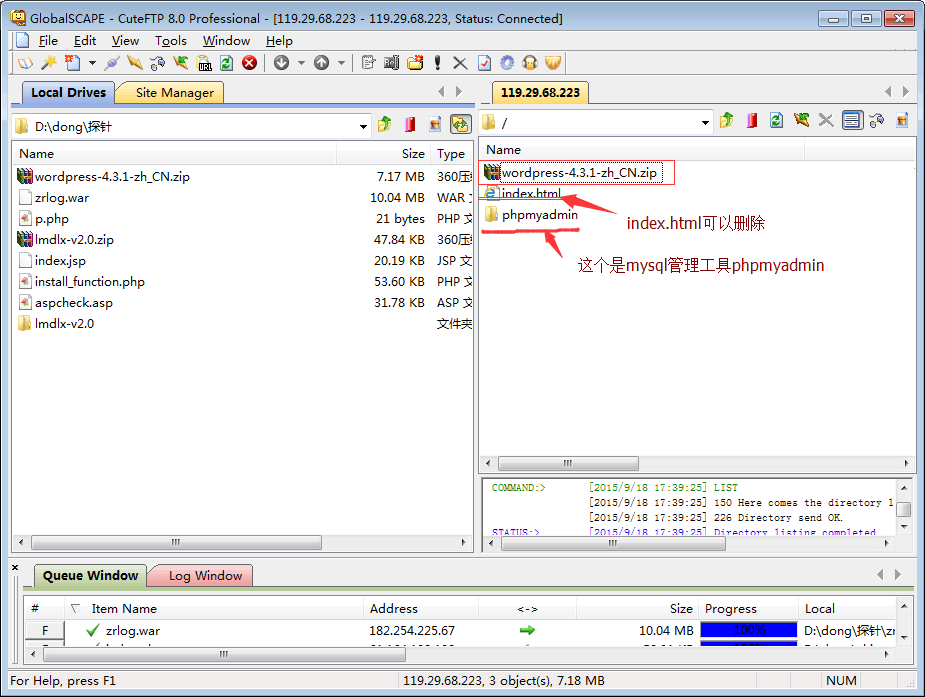Image resolution: width=925 pixels, height=697 pixels.
Task: Launch the Connection Wizard wand icon
Action: [x=48, y=63]
